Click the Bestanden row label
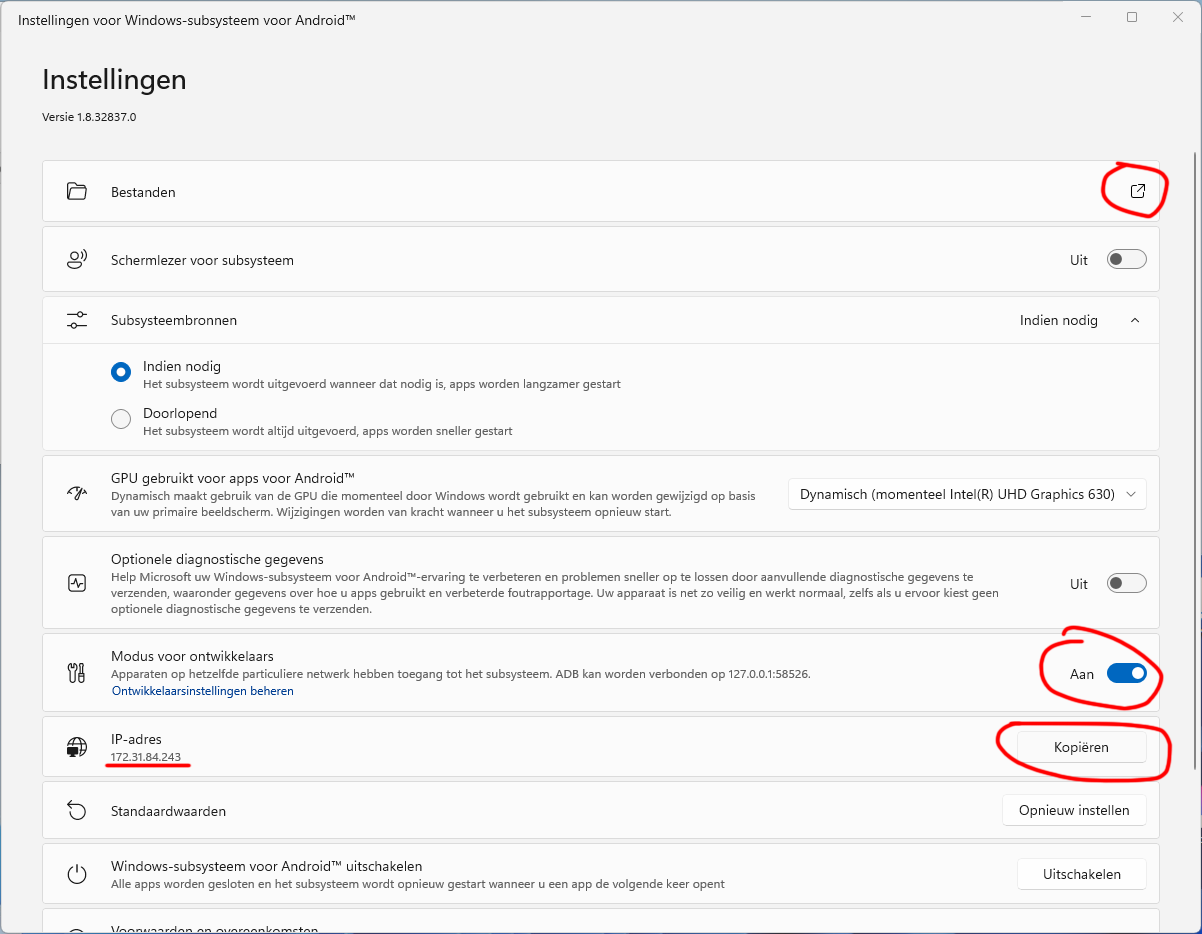This screenshot has width=1202, height=934. coord(143,192)
